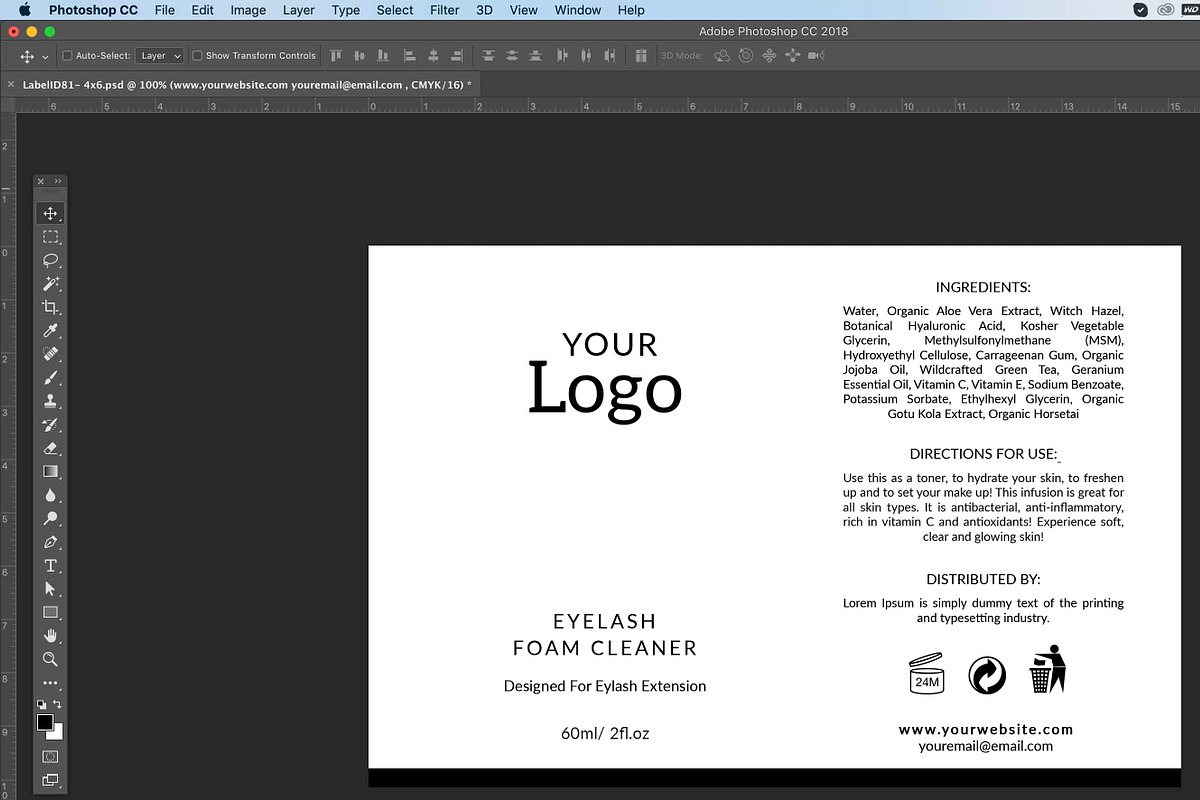Screen dimensions: 1200x800
Task: Select the Dodge tool
Action: [50, 518]
